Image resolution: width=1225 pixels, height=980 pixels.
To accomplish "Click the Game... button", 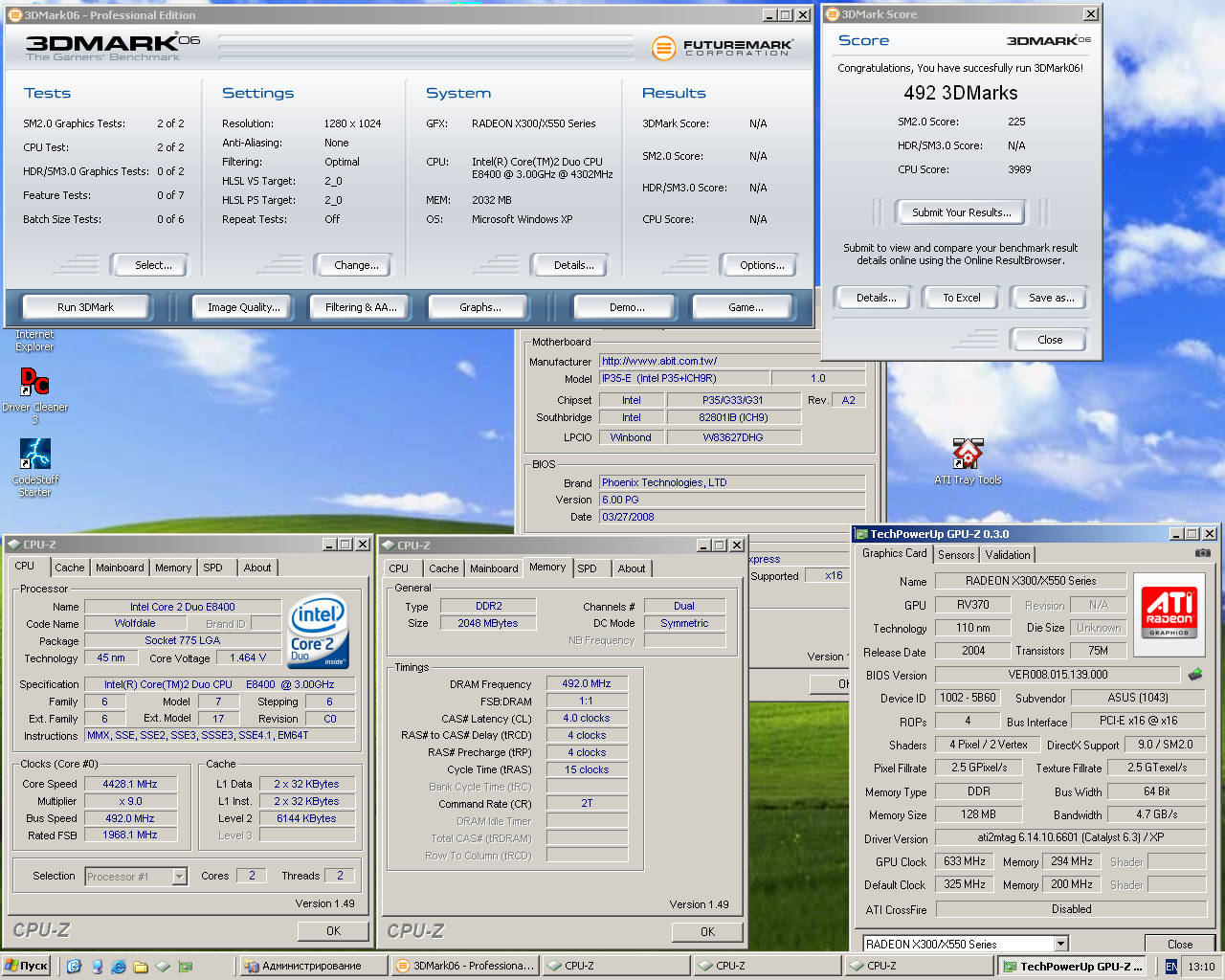I will tap(746, 307).
